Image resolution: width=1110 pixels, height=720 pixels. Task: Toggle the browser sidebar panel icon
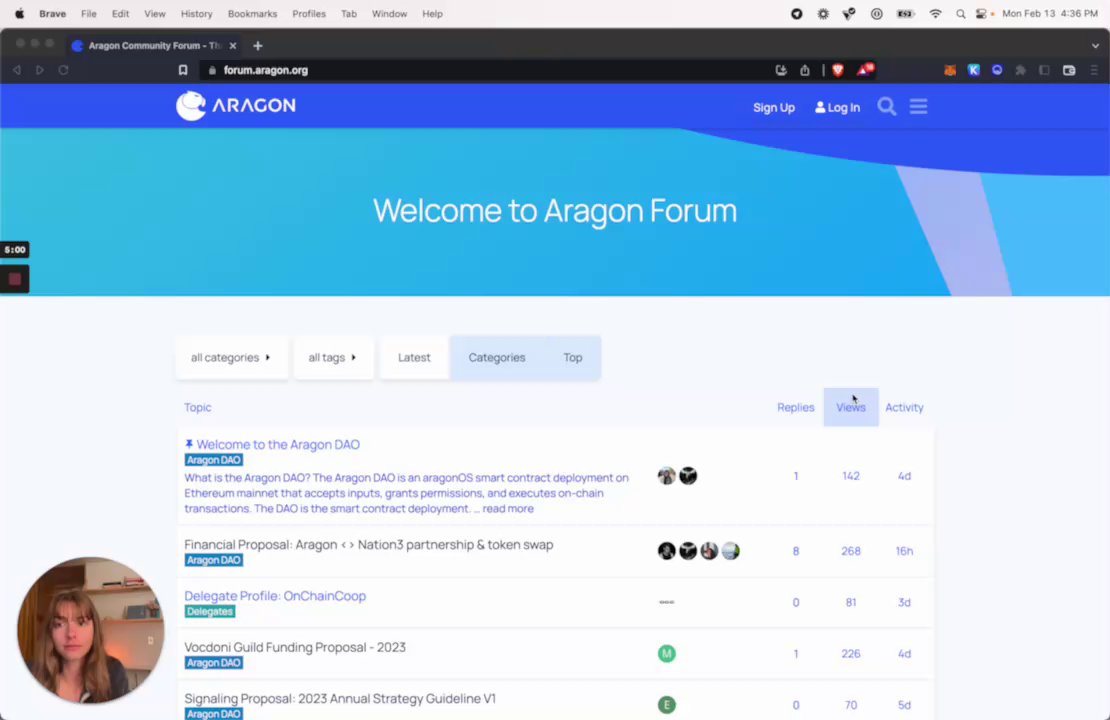[x=1044, y=70]
